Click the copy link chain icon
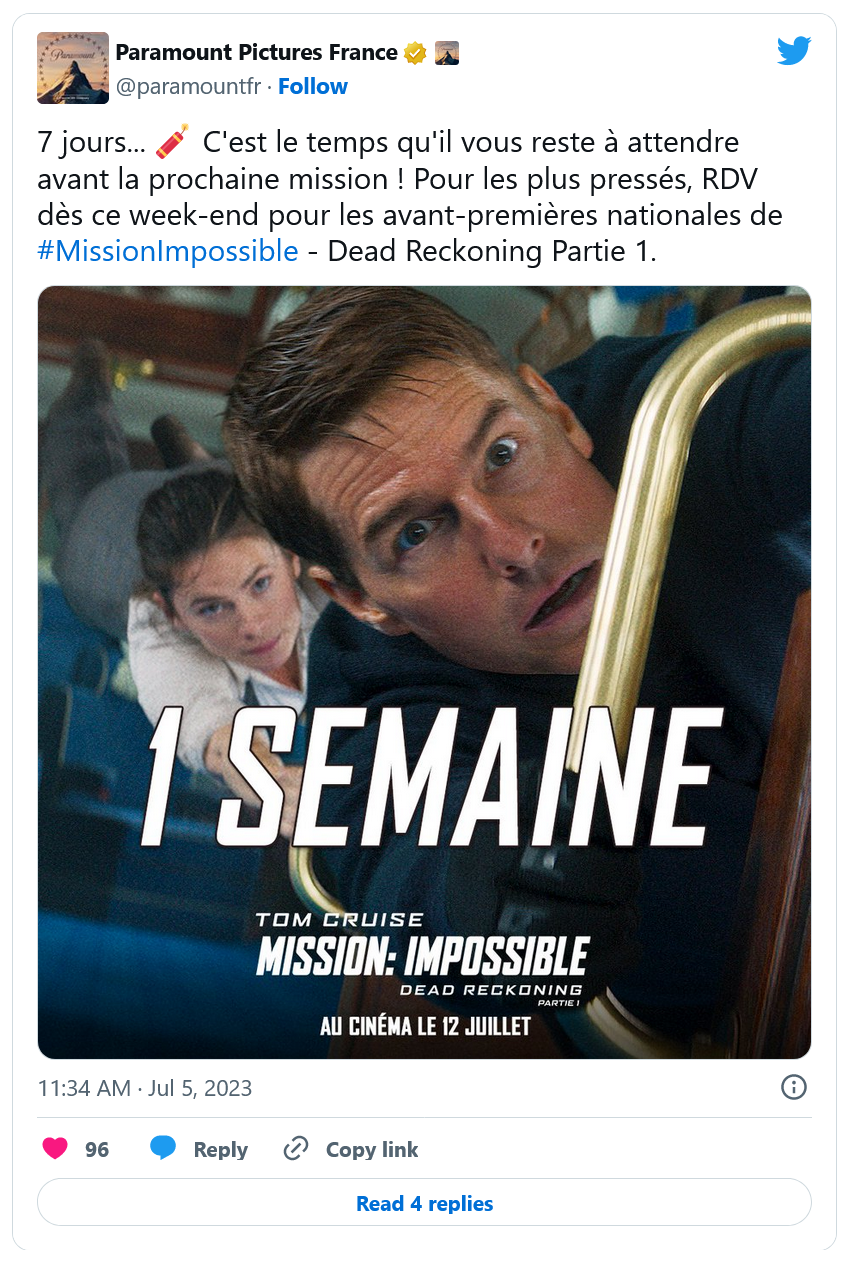849x1264 pixels. point(296,1149)
